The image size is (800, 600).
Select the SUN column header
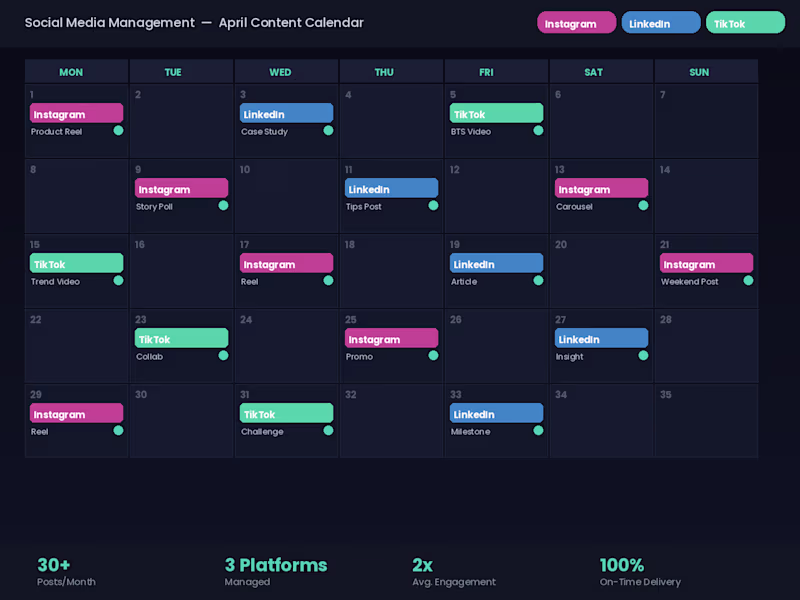click(706, 71)
